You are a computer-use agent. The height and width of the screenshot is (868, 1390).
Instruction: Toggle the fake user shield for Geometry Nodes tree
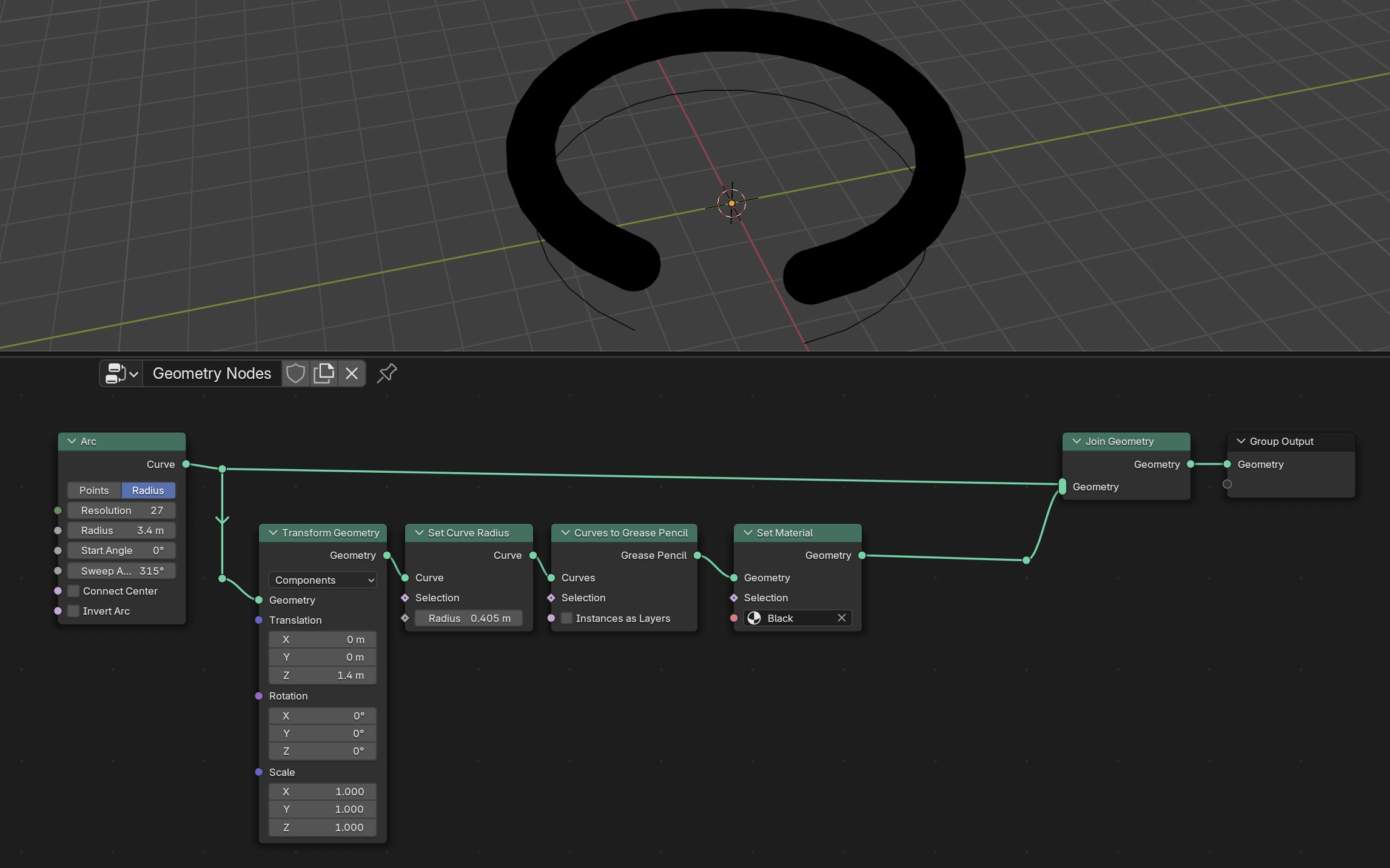(x=295, y=373)
